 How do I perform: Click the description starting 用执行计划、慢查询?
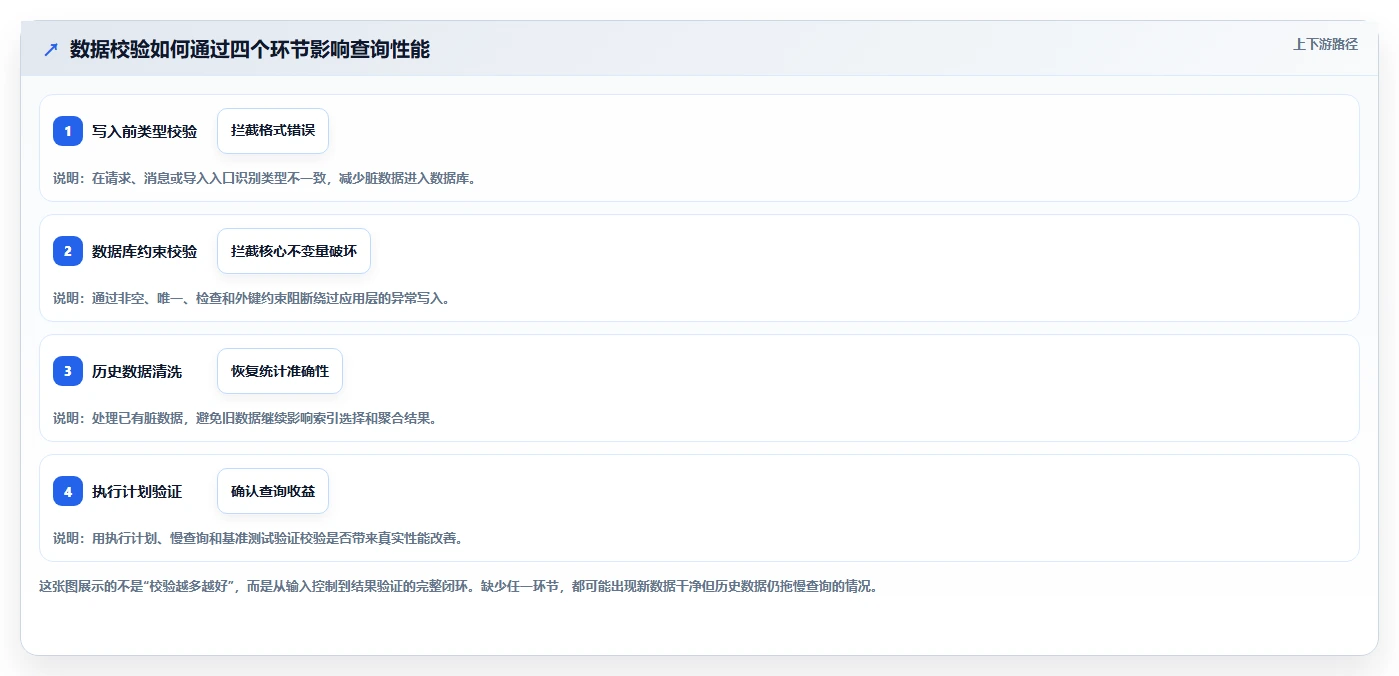258,538
